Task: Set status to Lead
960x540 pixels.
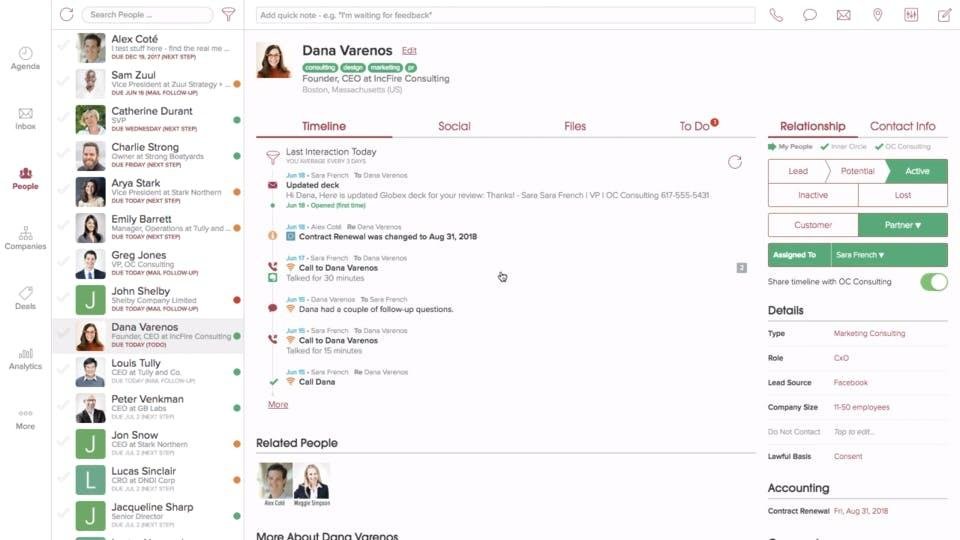Action: 797,171
